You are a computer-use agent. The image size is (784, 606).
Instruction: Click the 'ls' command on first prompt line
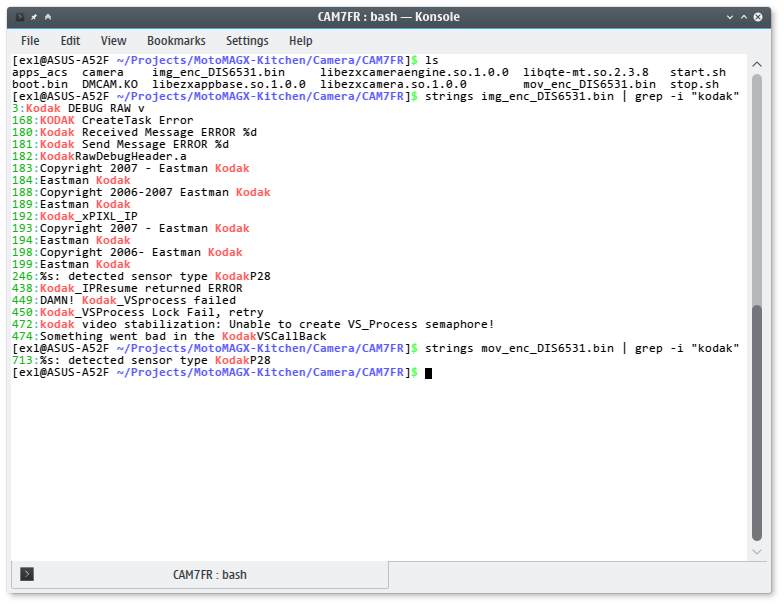(432, 60)
